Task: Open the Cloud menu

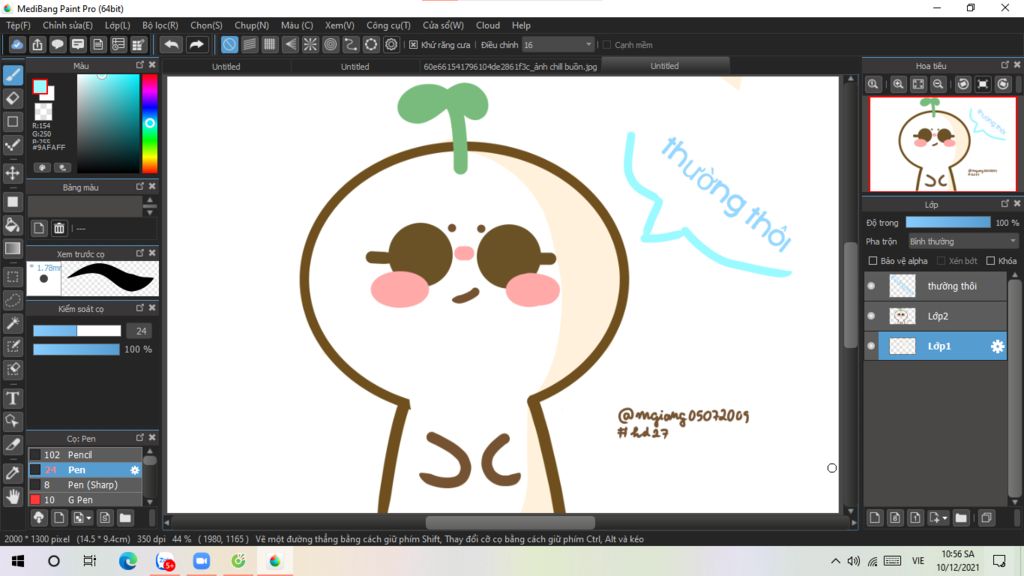Action: point(487,25)
